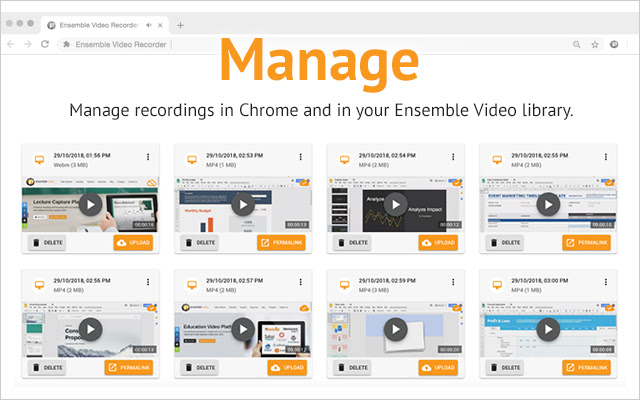Delete the 02:56 PM recording

[47, 368]
